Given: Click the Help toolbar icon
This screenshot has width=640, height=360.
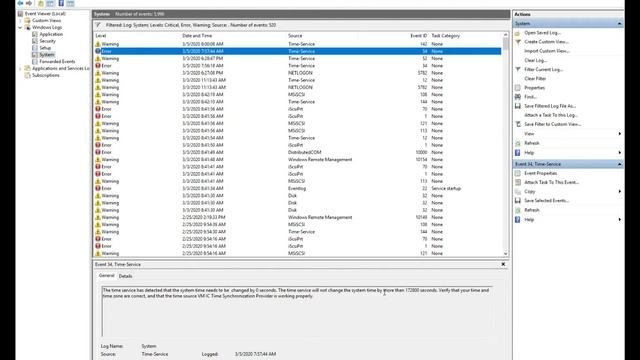Looking at the screenshot, I should pos(61,3).
